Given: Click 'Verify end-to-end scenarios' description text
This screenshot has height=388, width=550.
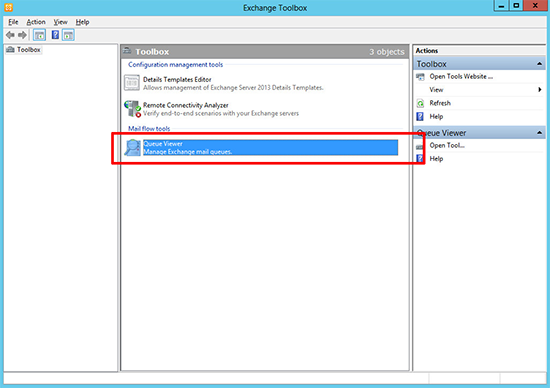Looking at the screenshot, I should click(x=221, y=113).
